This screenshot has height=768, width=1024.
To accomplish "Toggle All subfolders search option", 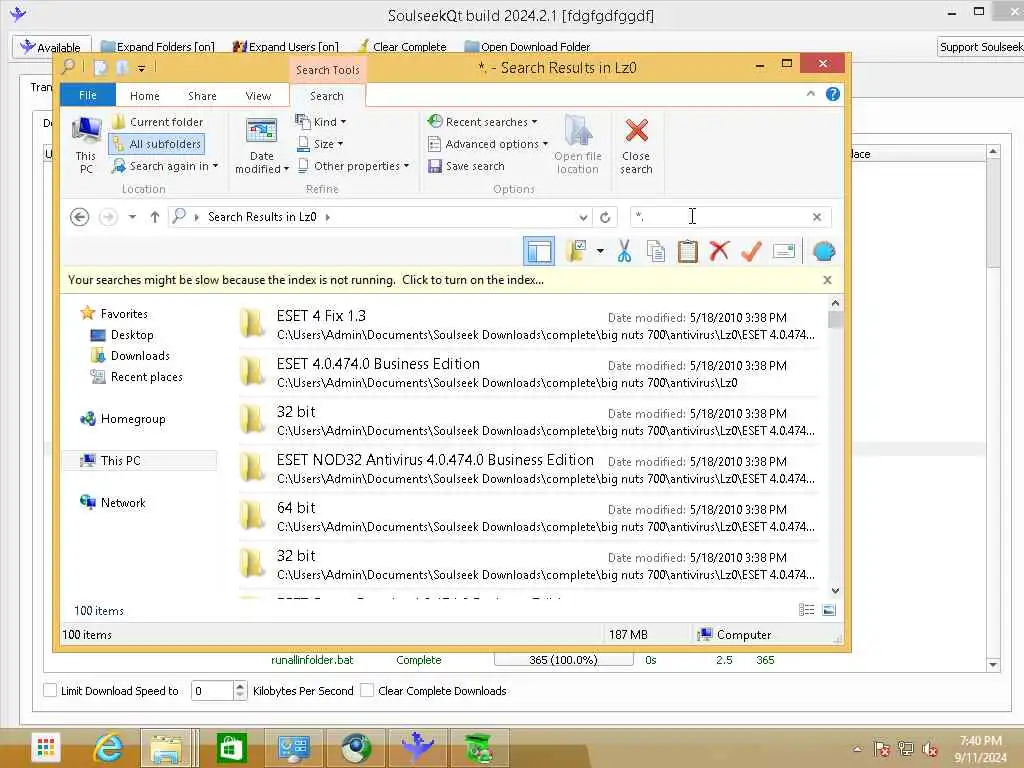I will point(157,144).
